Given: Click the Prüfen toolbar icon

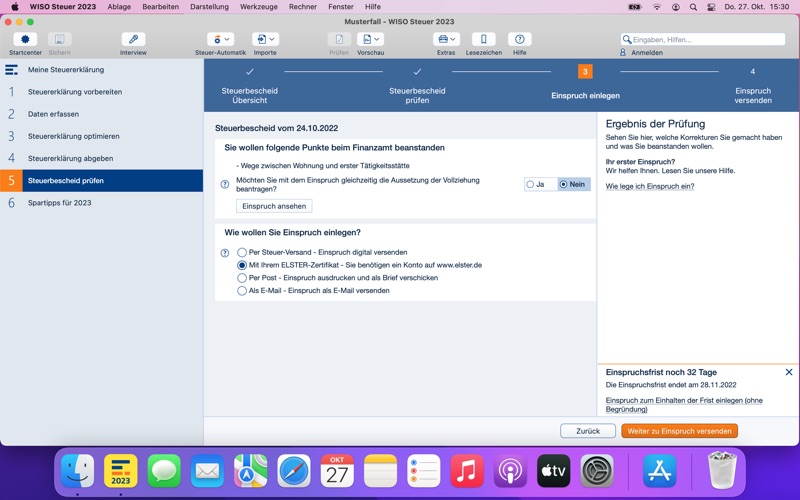Looking at the screenshot, I should pos(339,39).
